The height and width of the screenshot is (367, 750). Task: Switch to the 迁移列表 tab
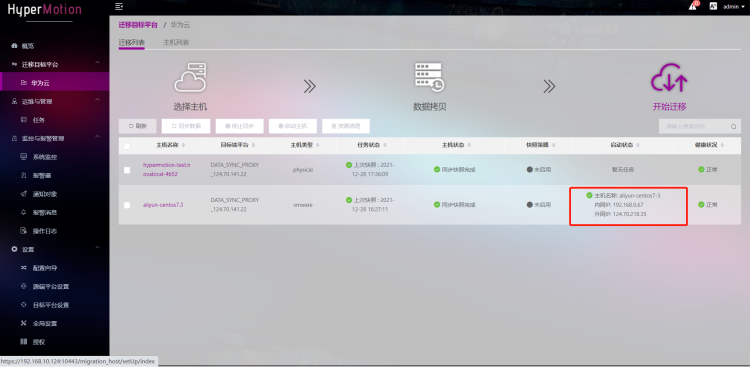132,43
